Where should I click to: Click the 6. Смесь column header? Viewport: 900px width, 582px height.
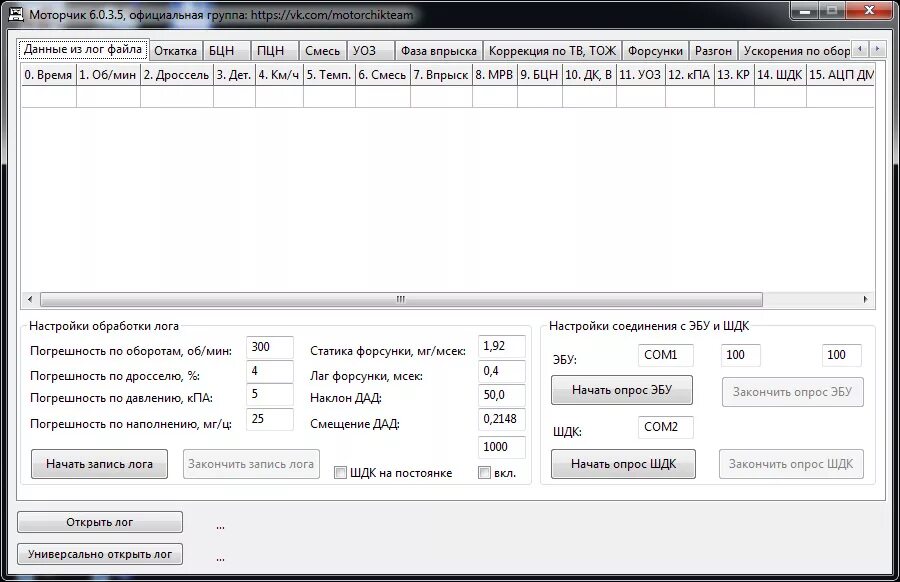pos(383,75)
